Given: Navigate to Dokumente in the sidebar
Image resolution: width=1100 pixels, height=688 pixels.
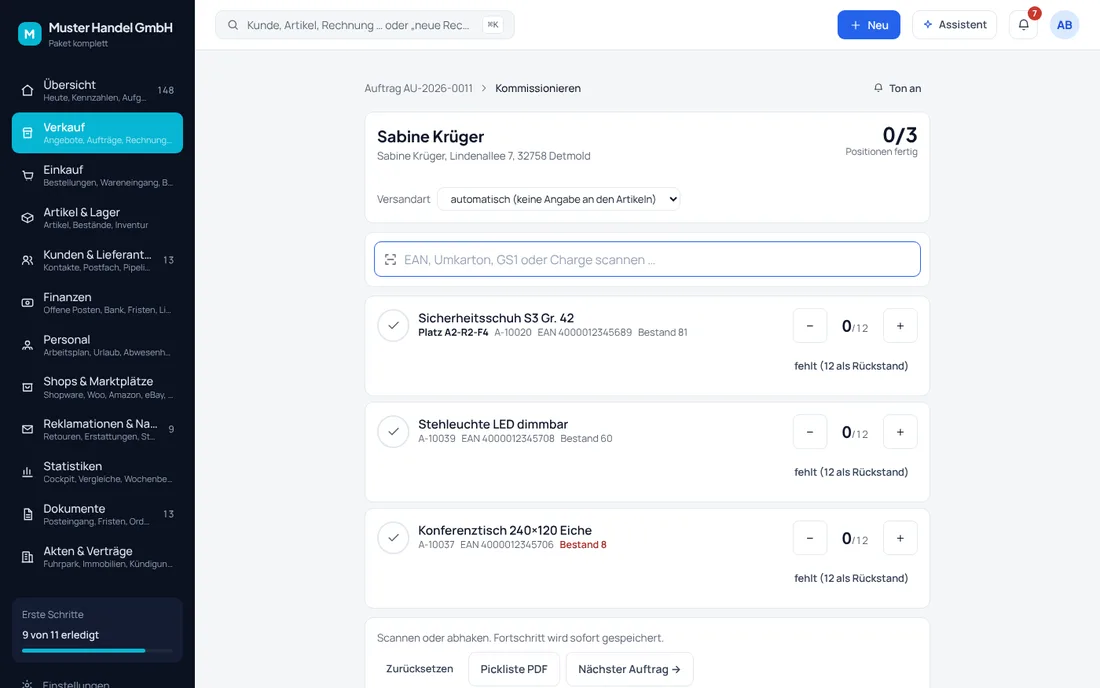Looking at the screenshot, I should coord(98,514).
